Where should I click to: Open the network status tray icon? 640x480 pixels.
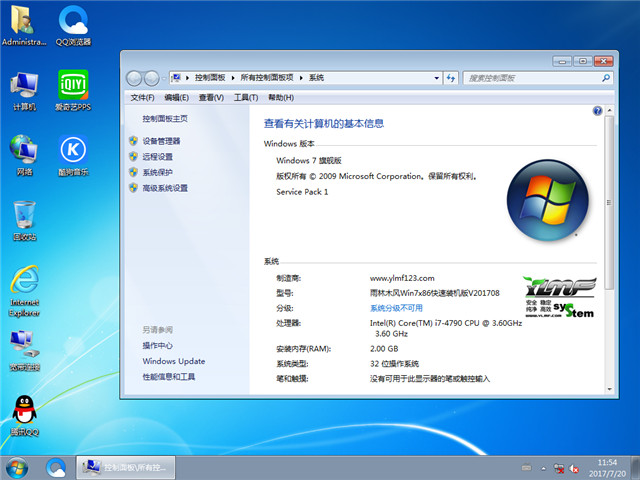click(x=559, y=468)
